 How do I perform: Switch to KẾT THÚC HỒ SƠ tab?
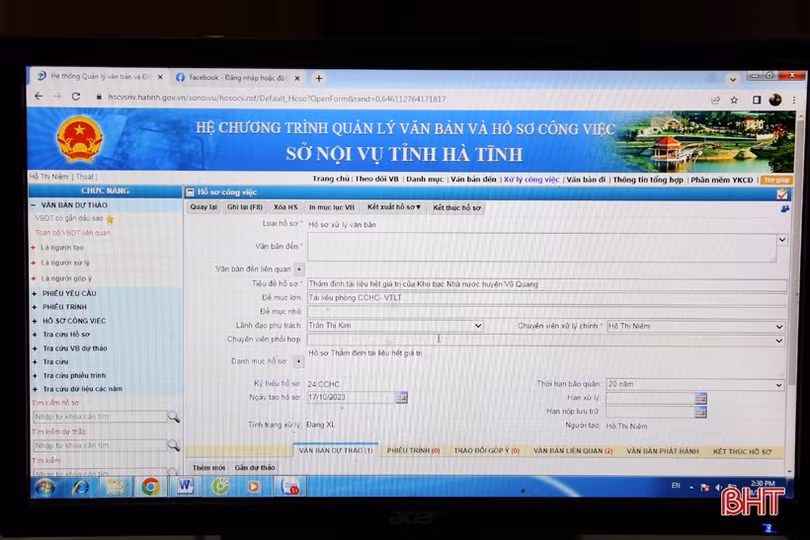click(x=742, y=452)
